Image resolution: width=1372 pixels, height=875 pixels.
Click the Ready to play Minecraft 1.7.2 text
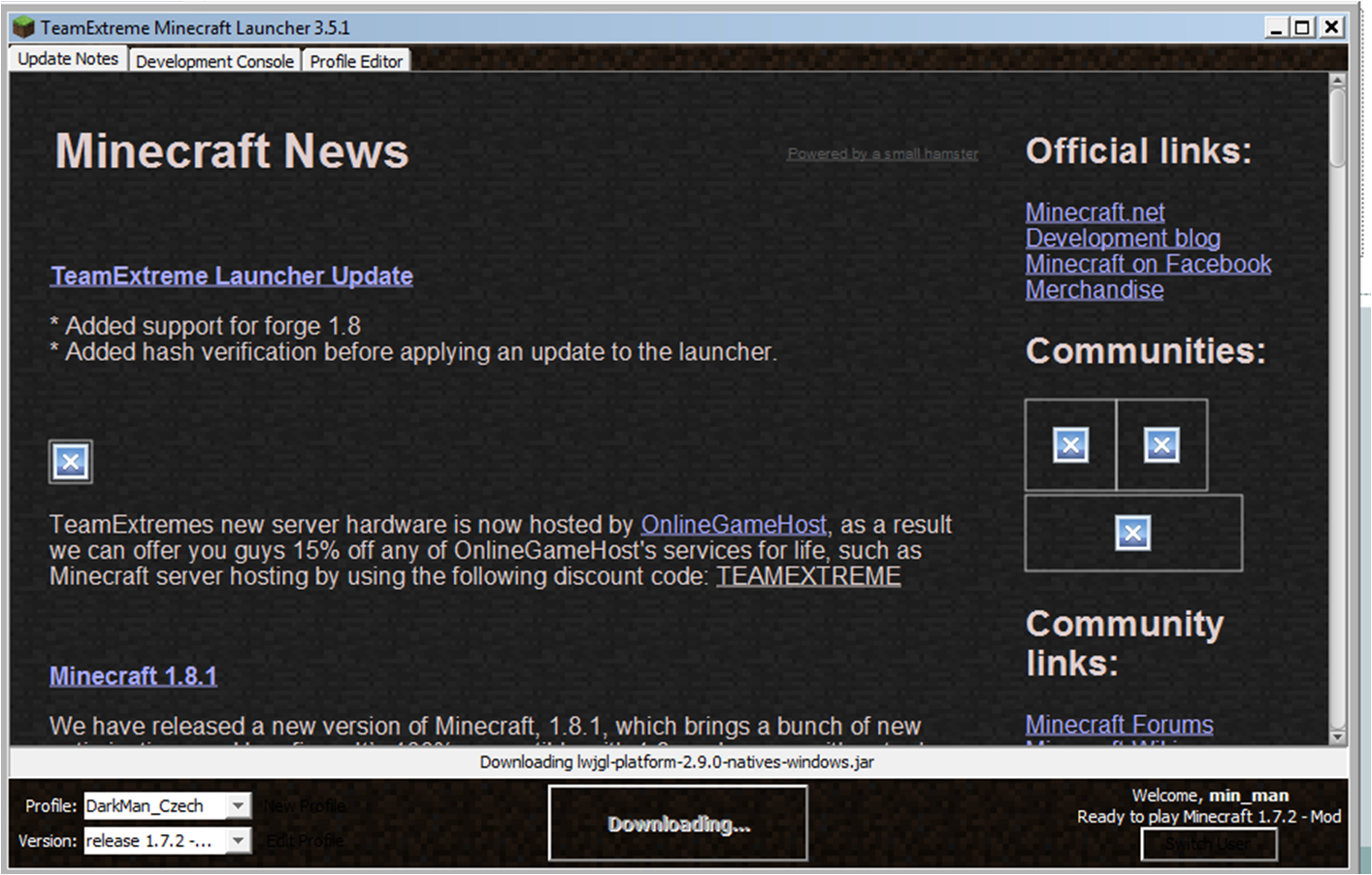1209,817
